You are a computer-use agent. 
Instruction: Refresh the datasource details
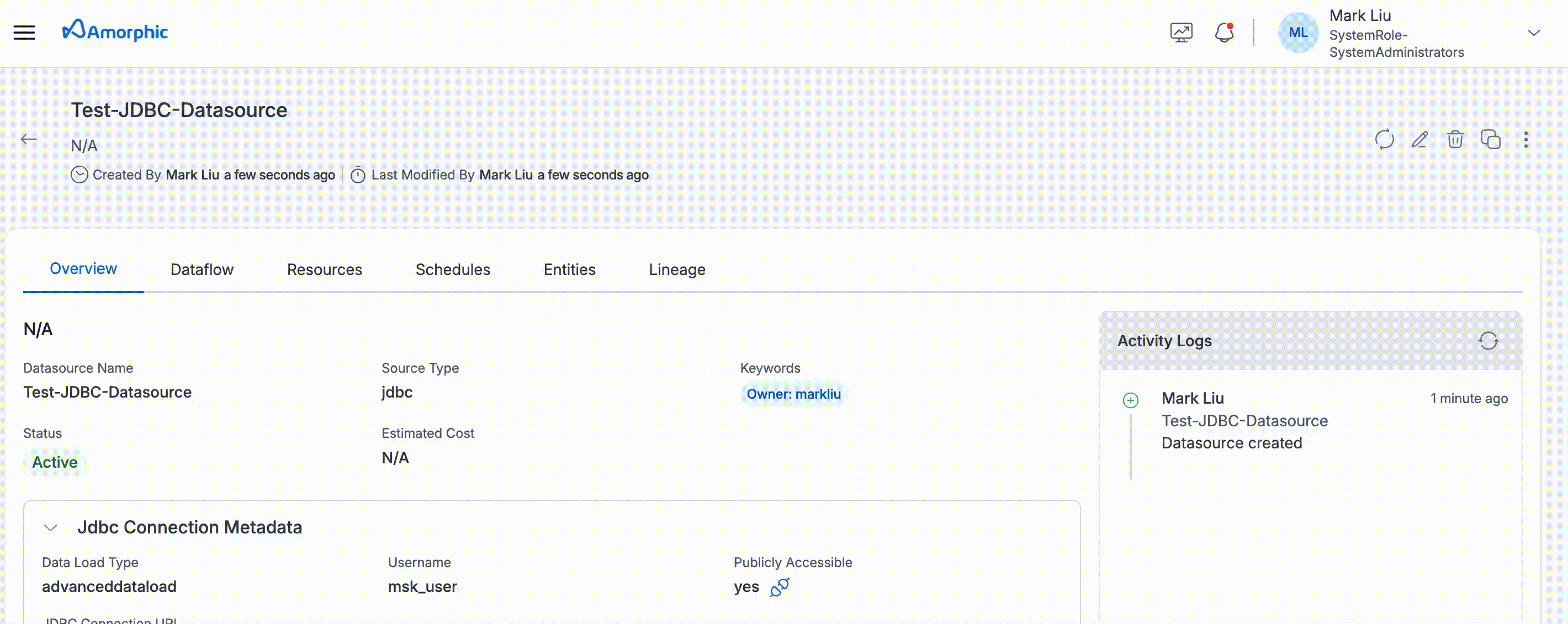click(x=1384, y=139)
